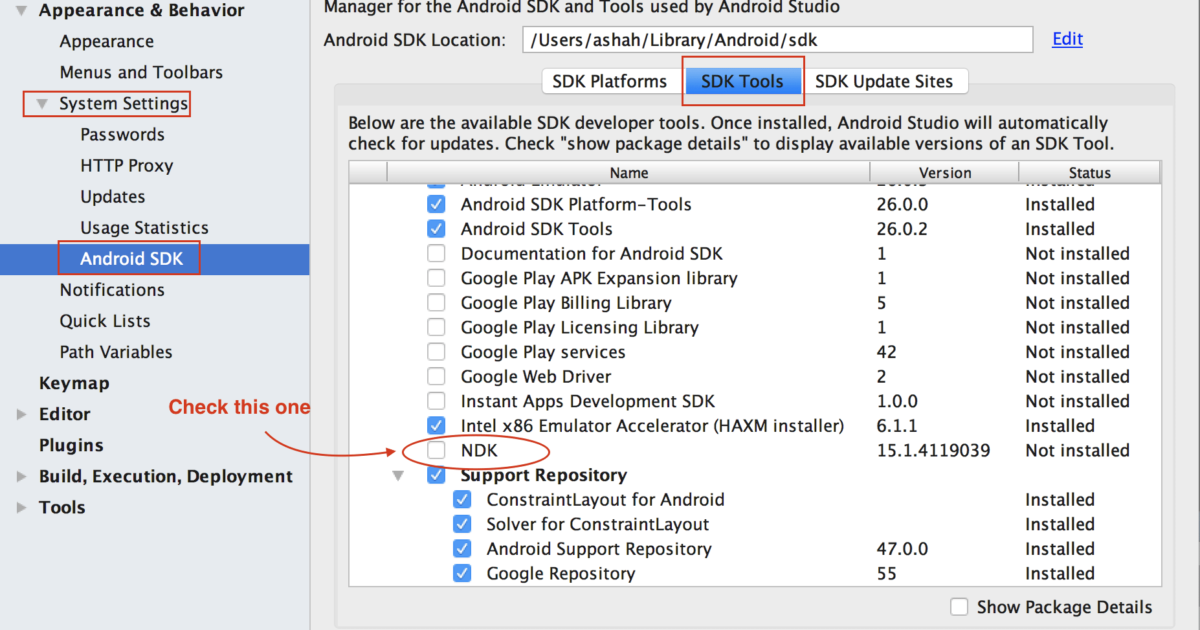The height and width of the screenshot is (630, 1200).
Task: Click Google Web Driver Not installed status
Action: tap(1077, 377)
